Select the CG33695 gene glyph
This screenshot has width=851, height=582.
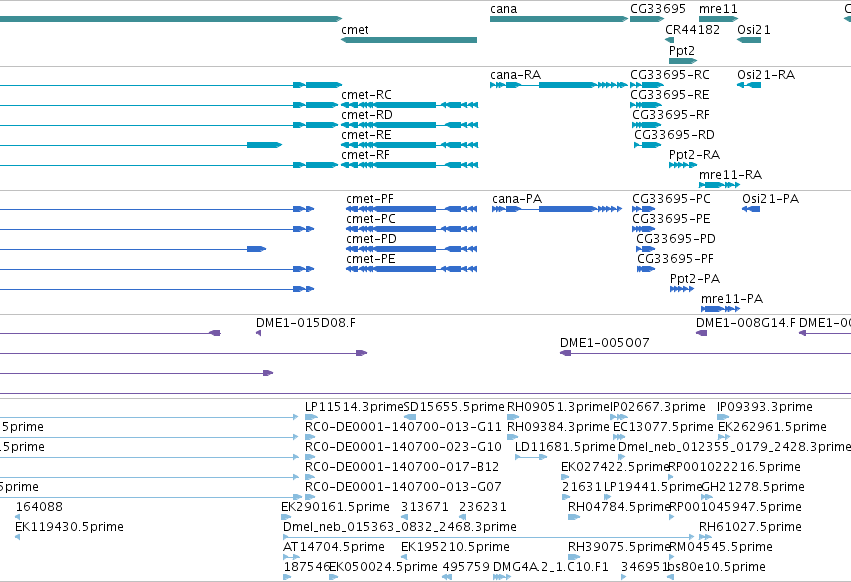pyautogui.click(x=647, y=19)
